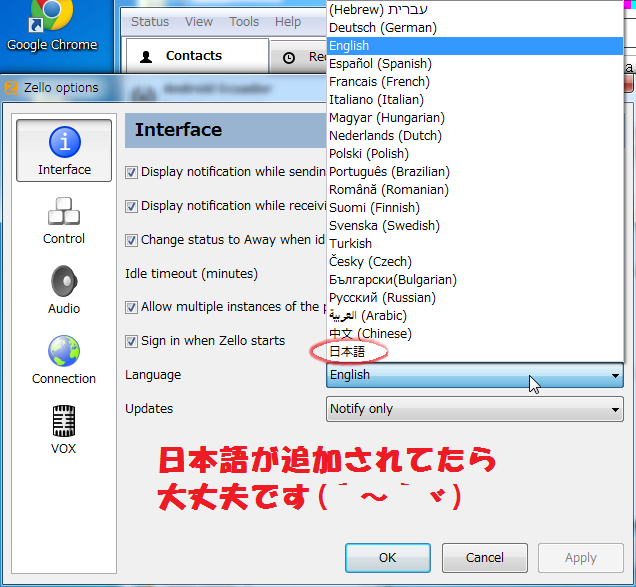Collapse the Language dropdown showing English
Image resolution: width=636 pixels, height=587 pixels.
coord(475,375)
